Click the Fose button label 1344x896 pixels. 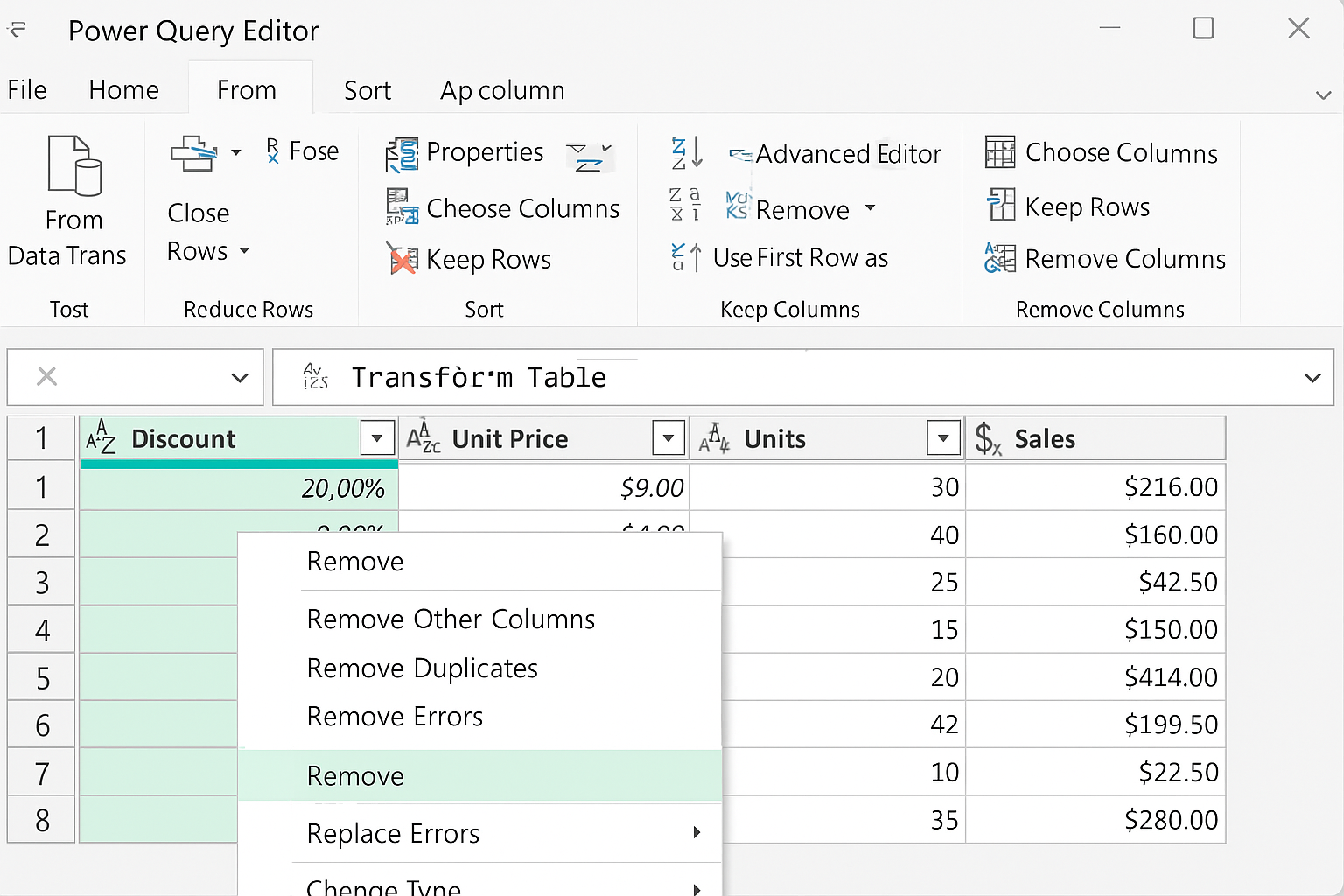coord(314,151)
